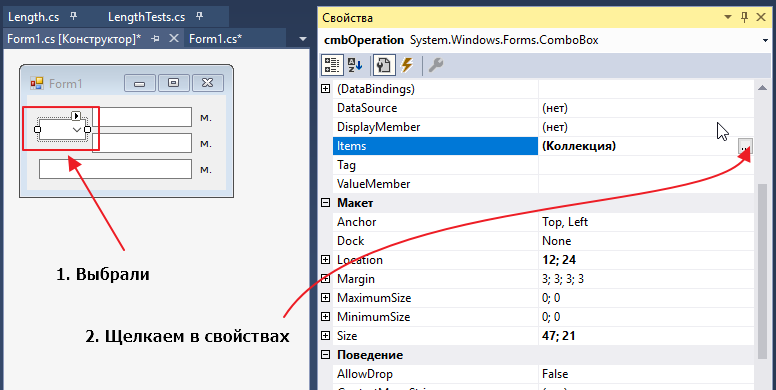
Task: Switch to the Form1.cs* code tab
Action: click(216, 39)
